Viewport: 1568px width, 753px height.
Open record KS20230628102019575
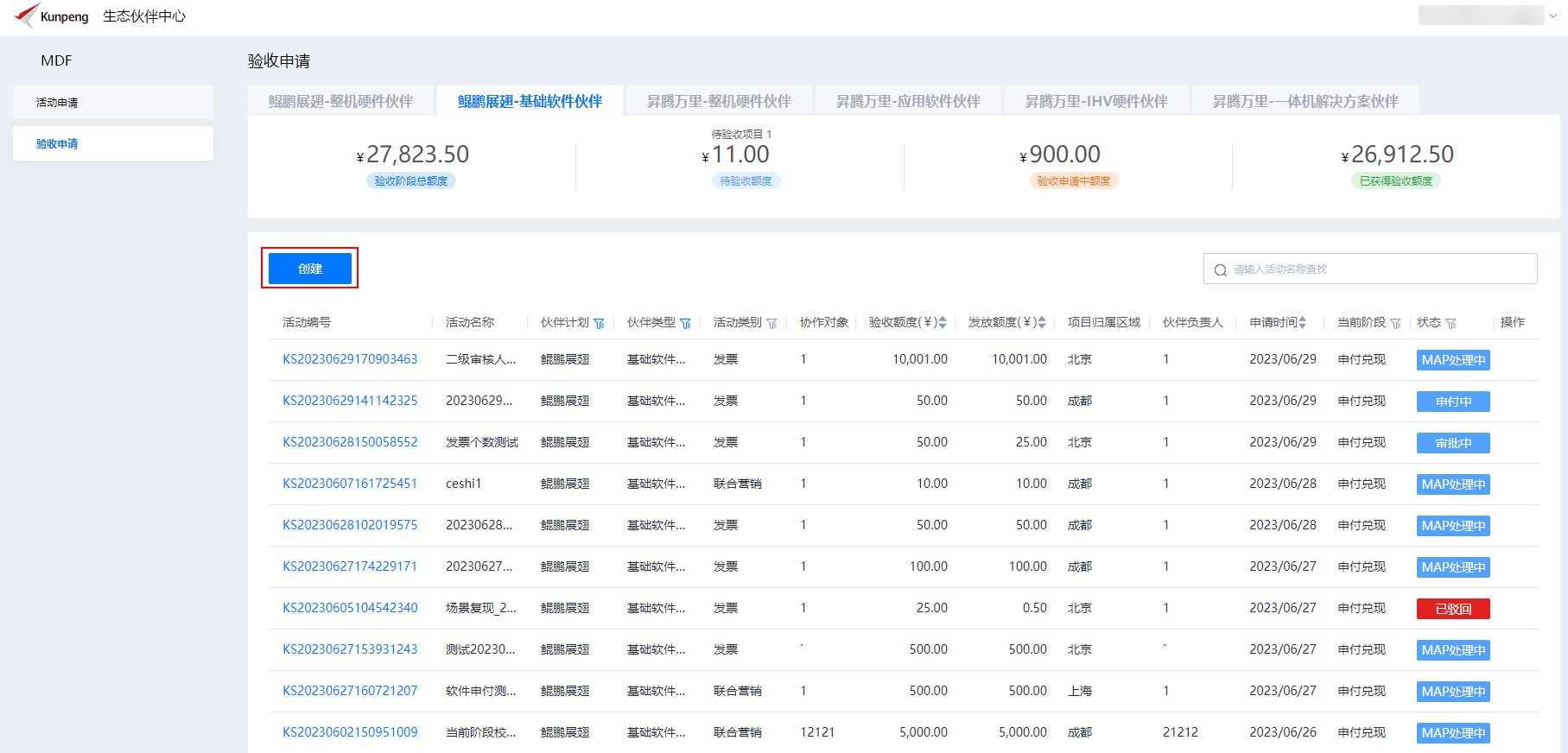(350, 525)
